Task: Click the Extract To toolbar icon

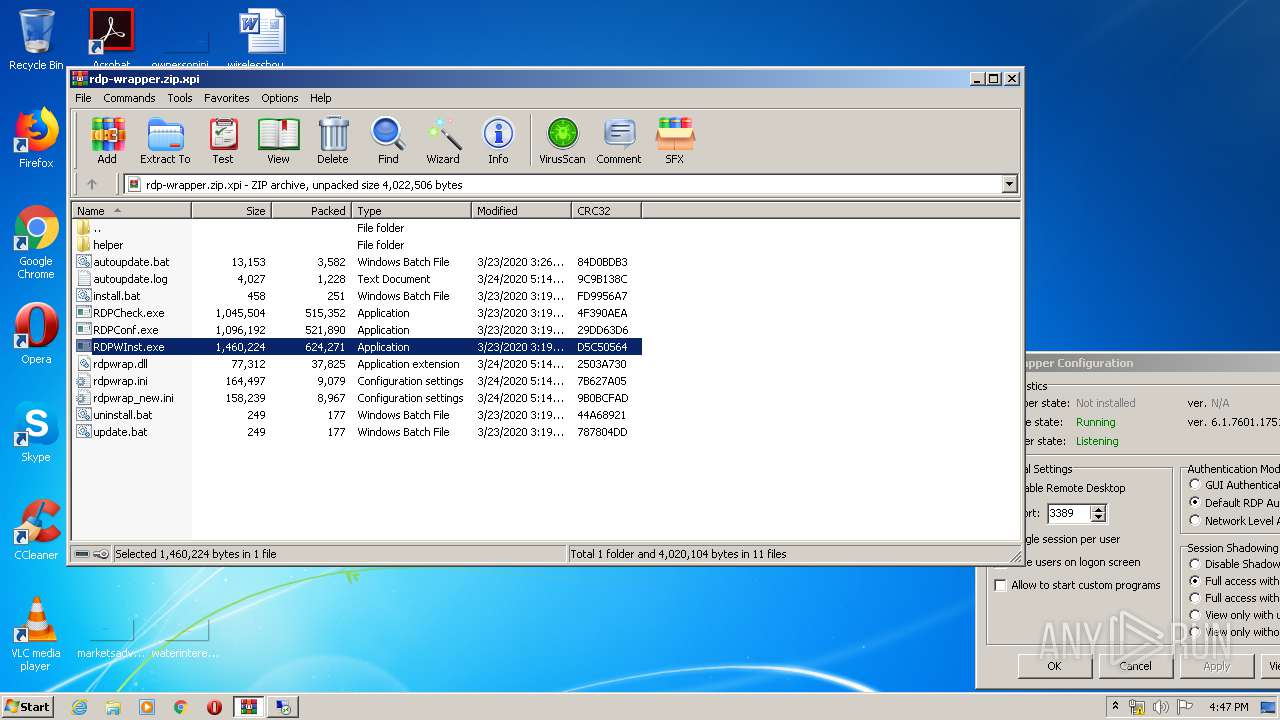Action: (x=165, y=141)
